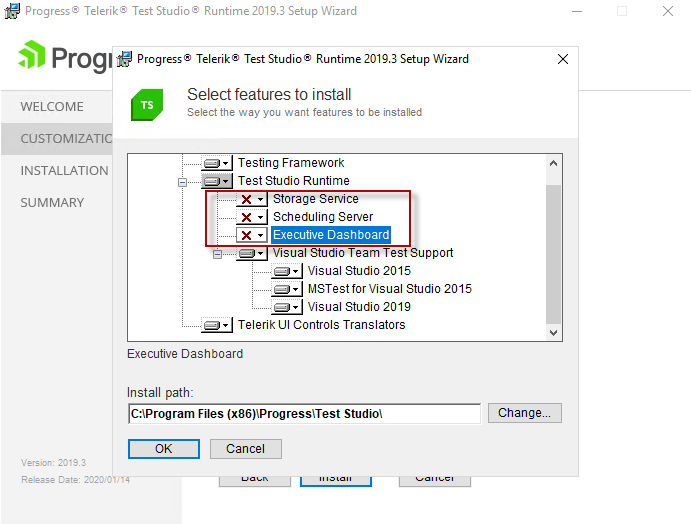Click the green TS logo icon
This screenshot has height=524, width=691.
147,104
